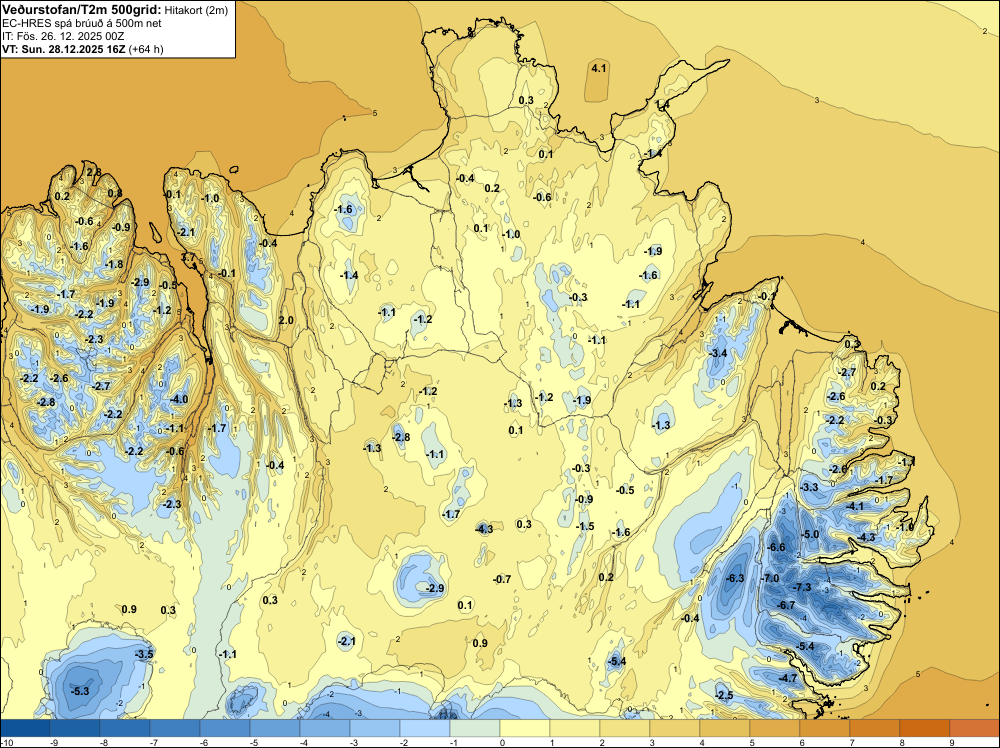Select the legend swatch between -8 and -7
Viewport: 1000px width, 748px height.
pos(125,728)
